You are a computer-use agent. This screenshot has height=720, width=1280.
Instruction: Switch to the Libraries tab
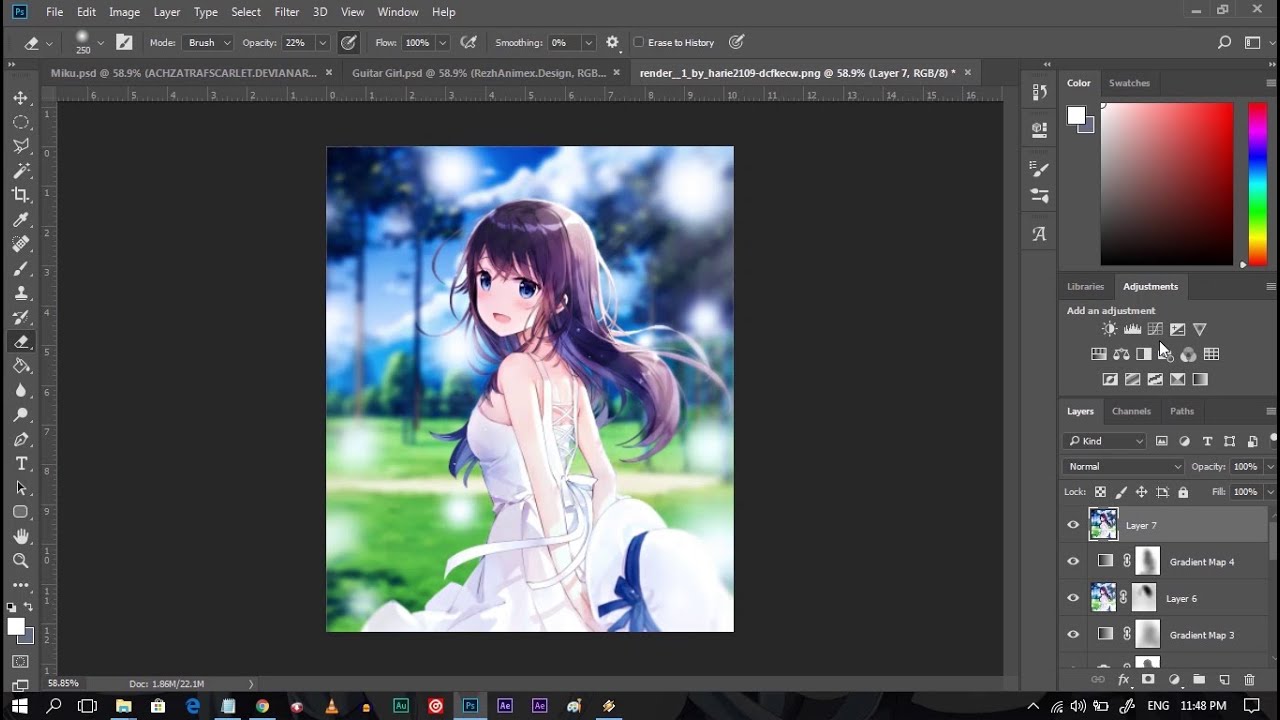(x=1085, y=286)
